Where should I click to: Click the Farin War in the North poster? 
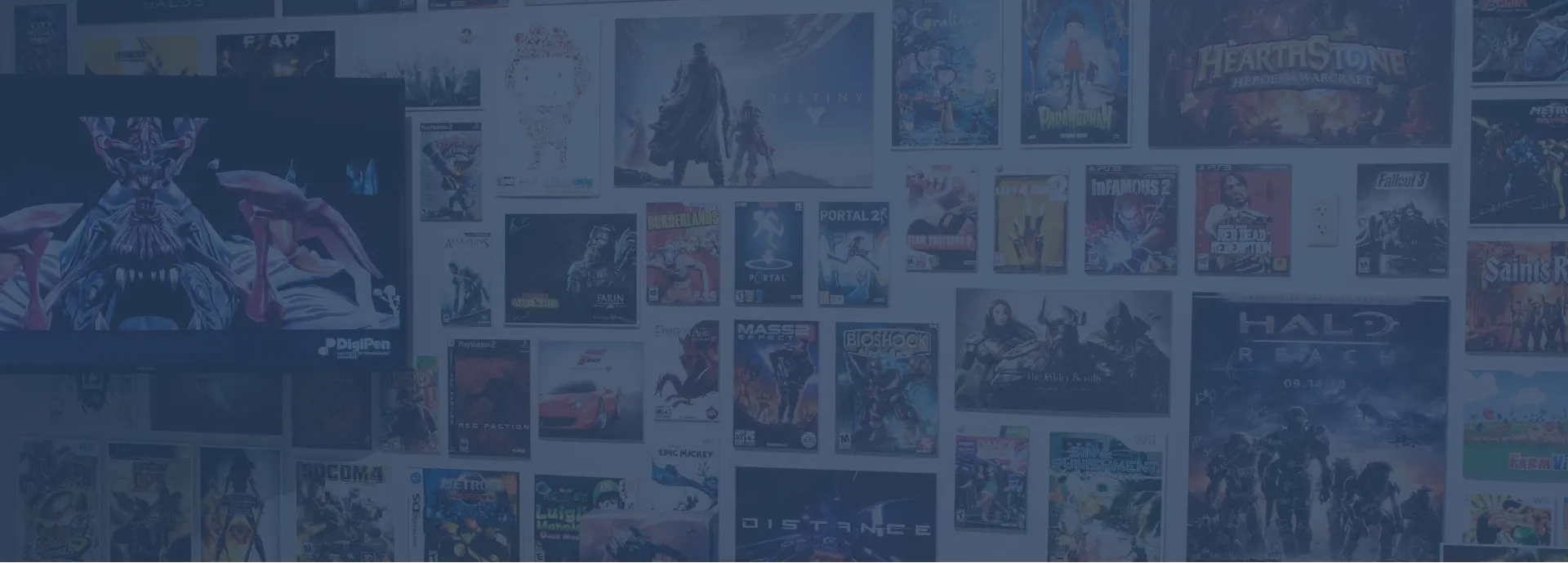tap(571, 270)
